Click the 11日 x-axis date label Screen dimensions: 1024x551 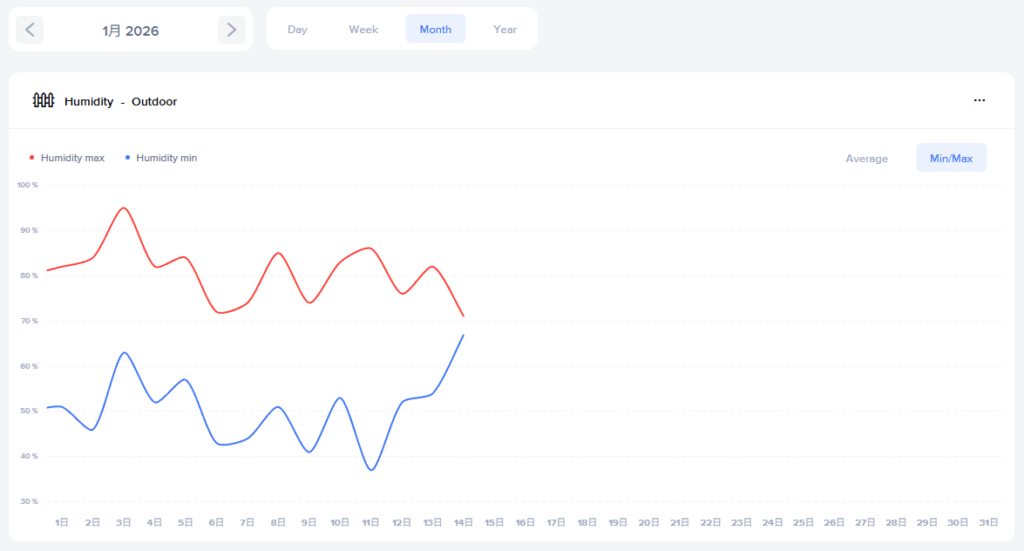[370, 522]
